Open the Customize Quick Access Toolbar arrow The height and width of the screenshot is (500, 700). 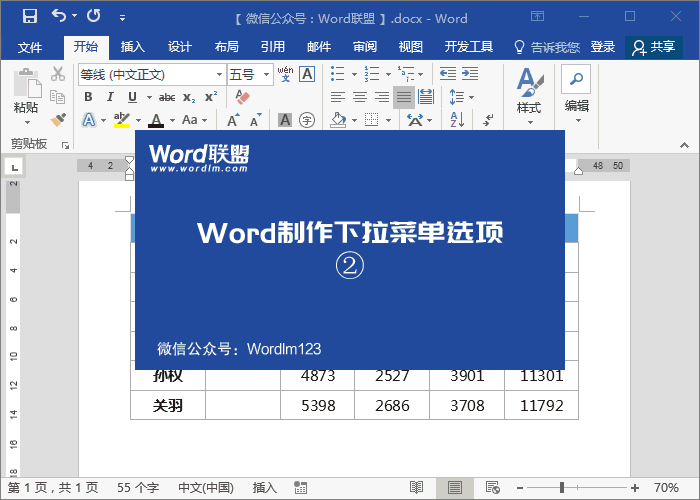(122, 18)
